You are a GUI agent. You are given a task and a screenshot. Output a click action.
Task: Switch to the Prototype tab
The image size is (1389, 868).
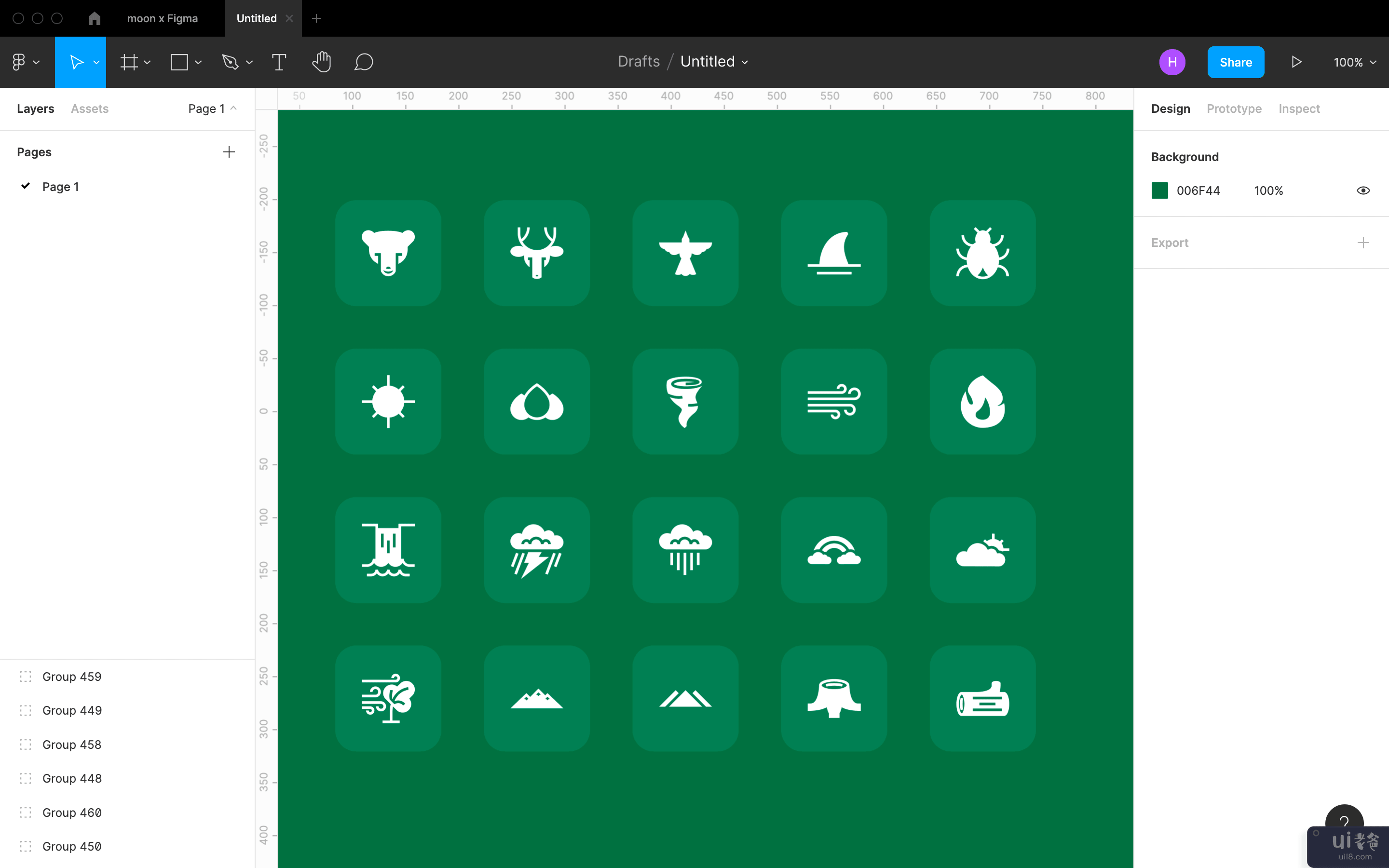(x=1234, y=108)
